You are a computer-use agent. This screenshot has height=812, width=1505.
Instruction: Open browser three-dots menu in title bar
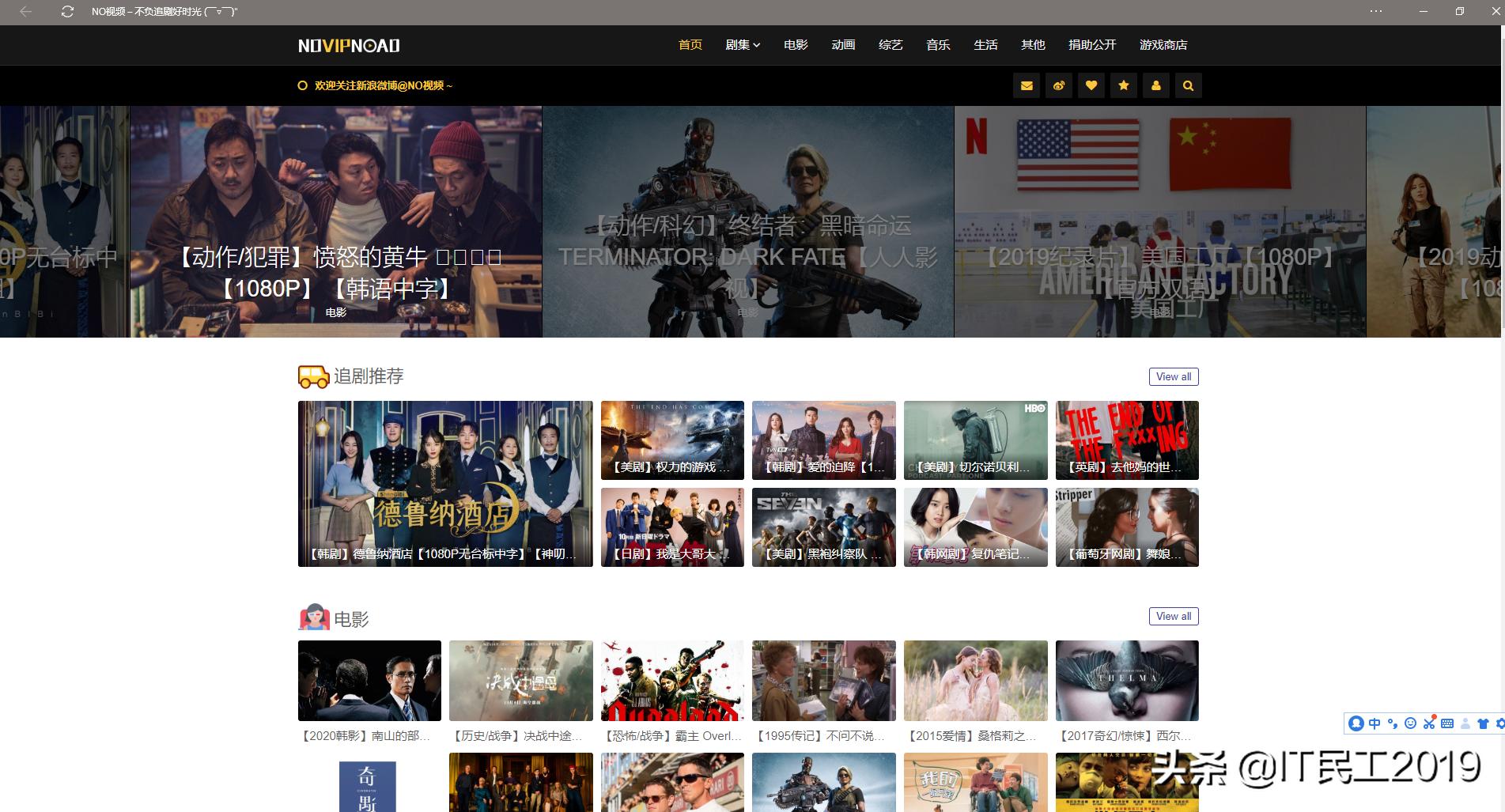click(x=1376, y=12)
